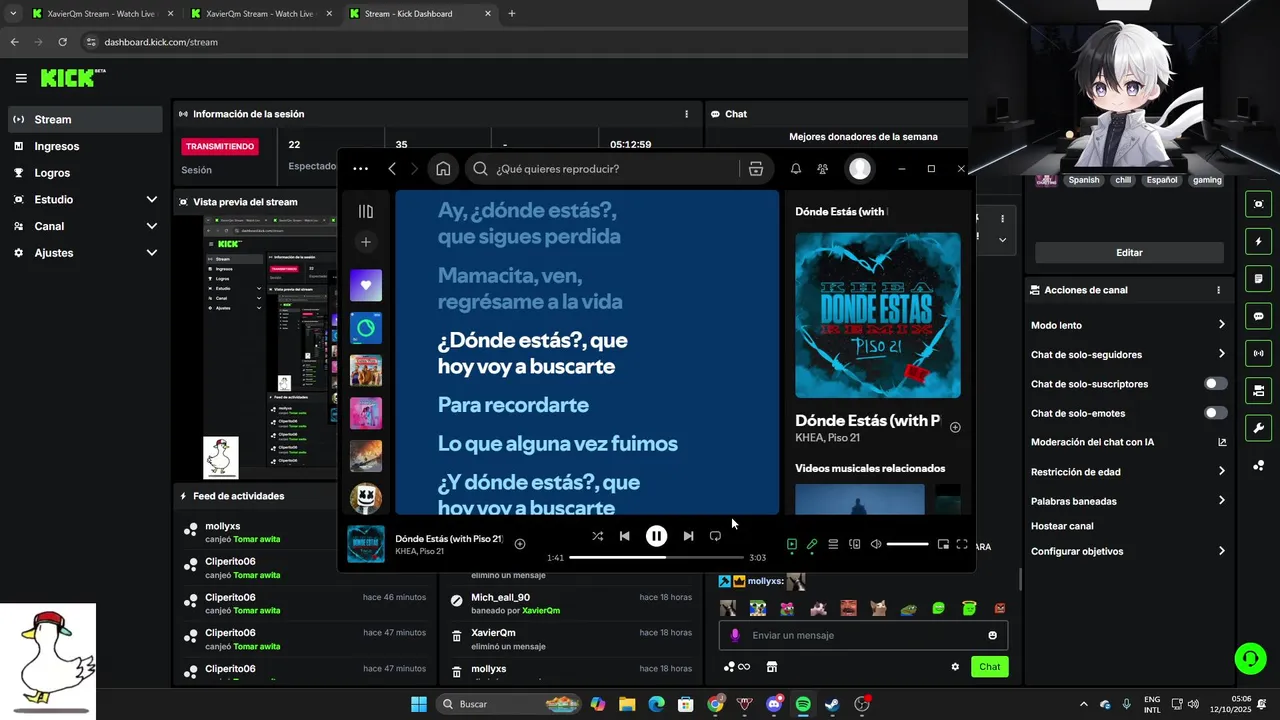Click the chat bubble icon in right sidebar
Screen dimensions: 1280x720
[1258, 316]
